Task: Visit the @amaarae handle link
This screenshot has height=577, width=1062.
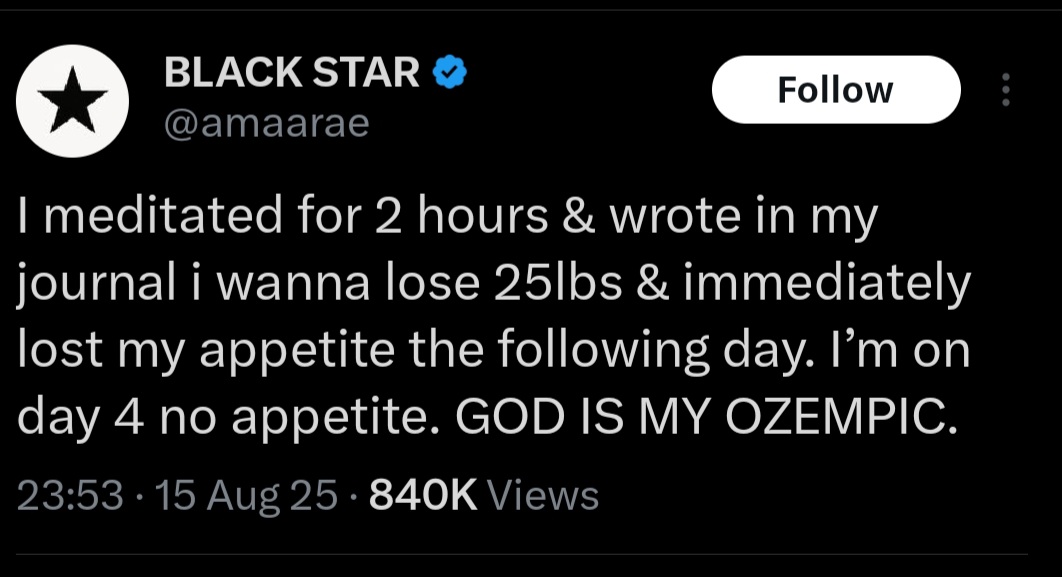Action: pyautogui.click(x=266, y=123)
